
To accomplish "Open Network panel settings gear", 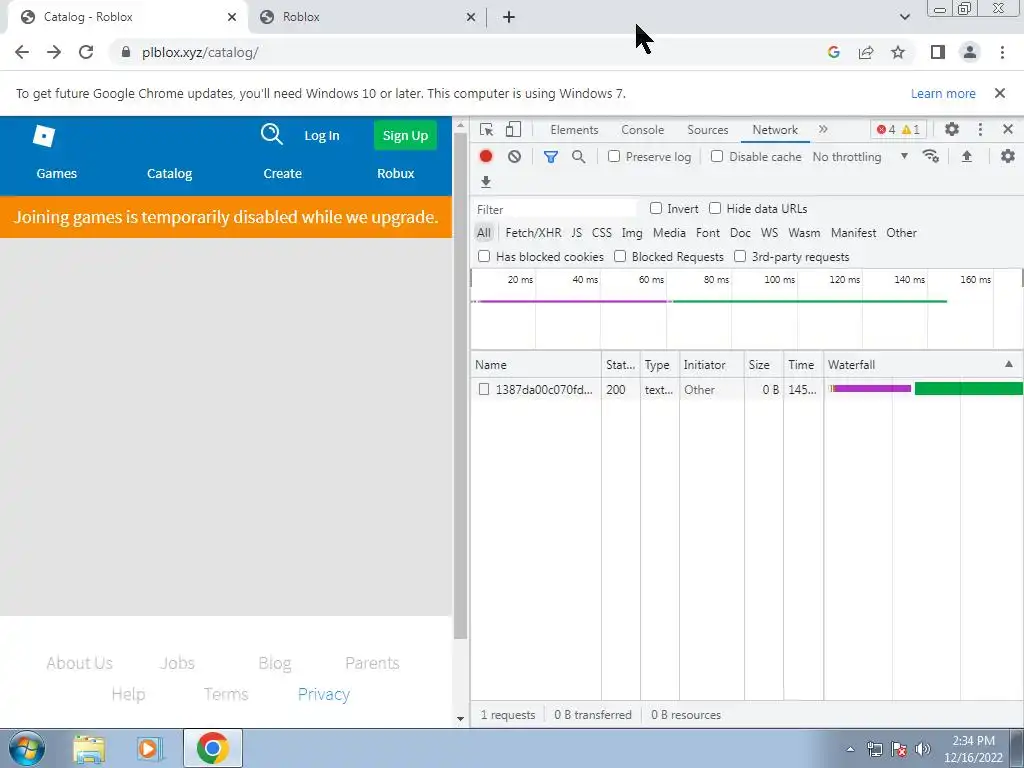I will pos(1008,156).
